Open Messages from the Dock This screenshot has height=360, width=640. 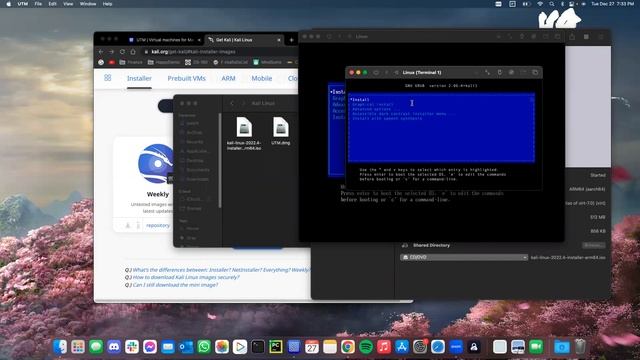pyautogui.click(x=96, y=347)
